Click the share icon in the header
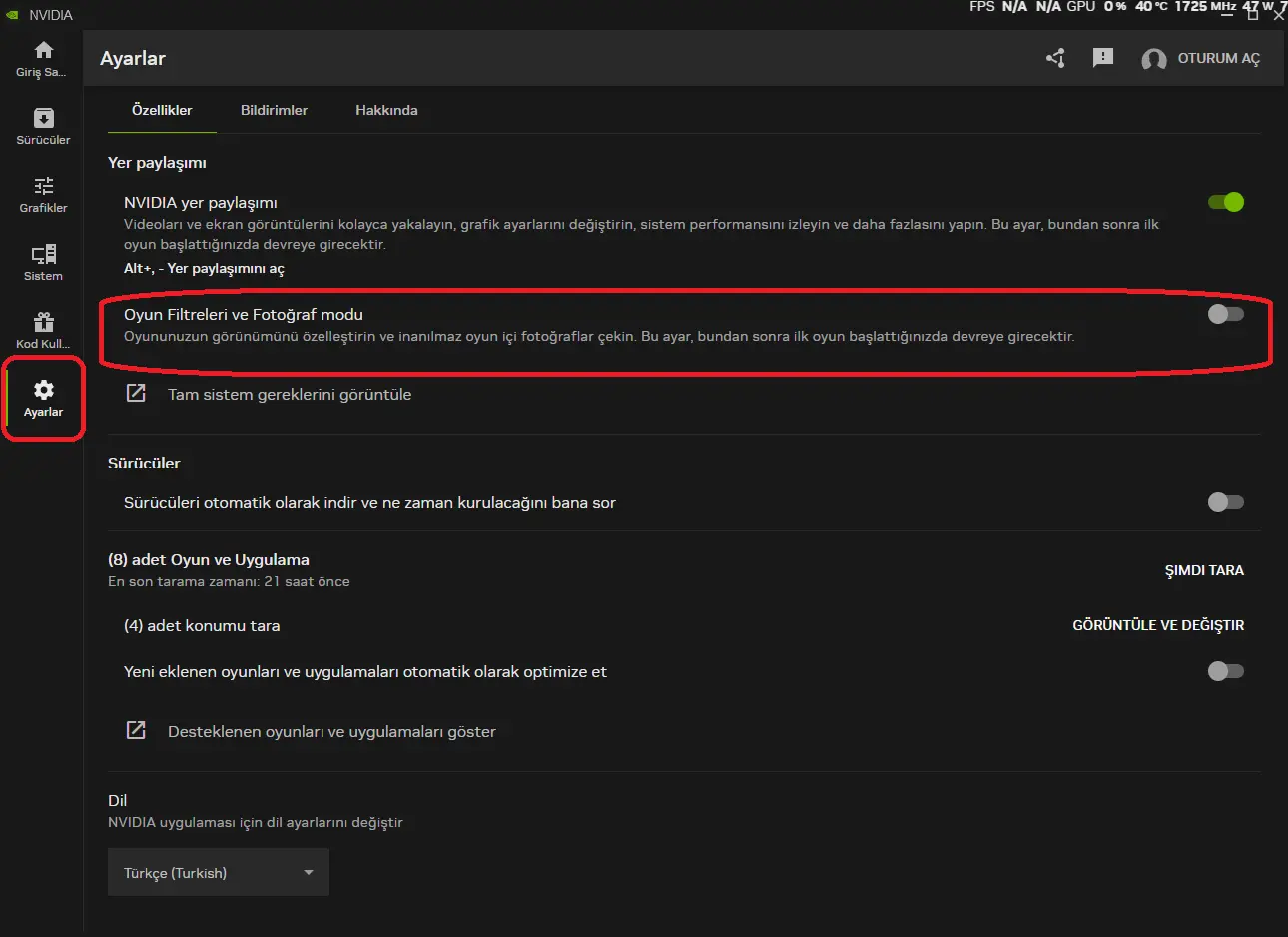 1055,58
